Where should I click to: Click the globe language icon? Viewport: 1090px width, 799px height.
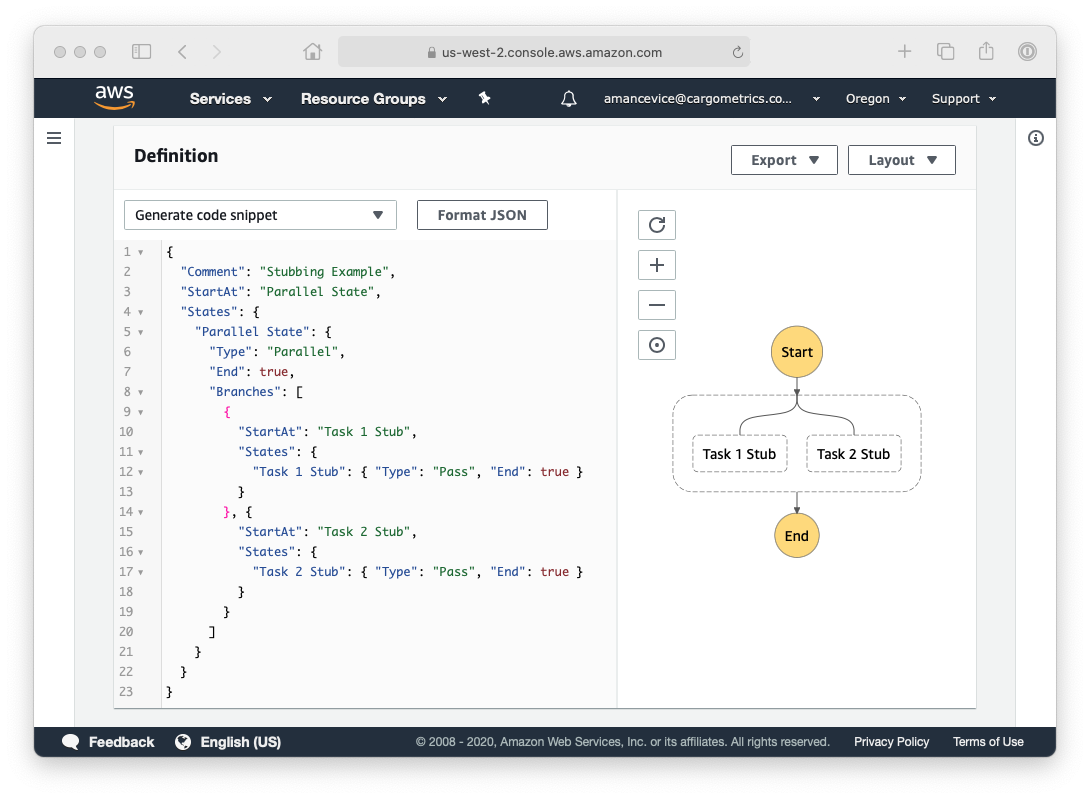click(183, 742)
